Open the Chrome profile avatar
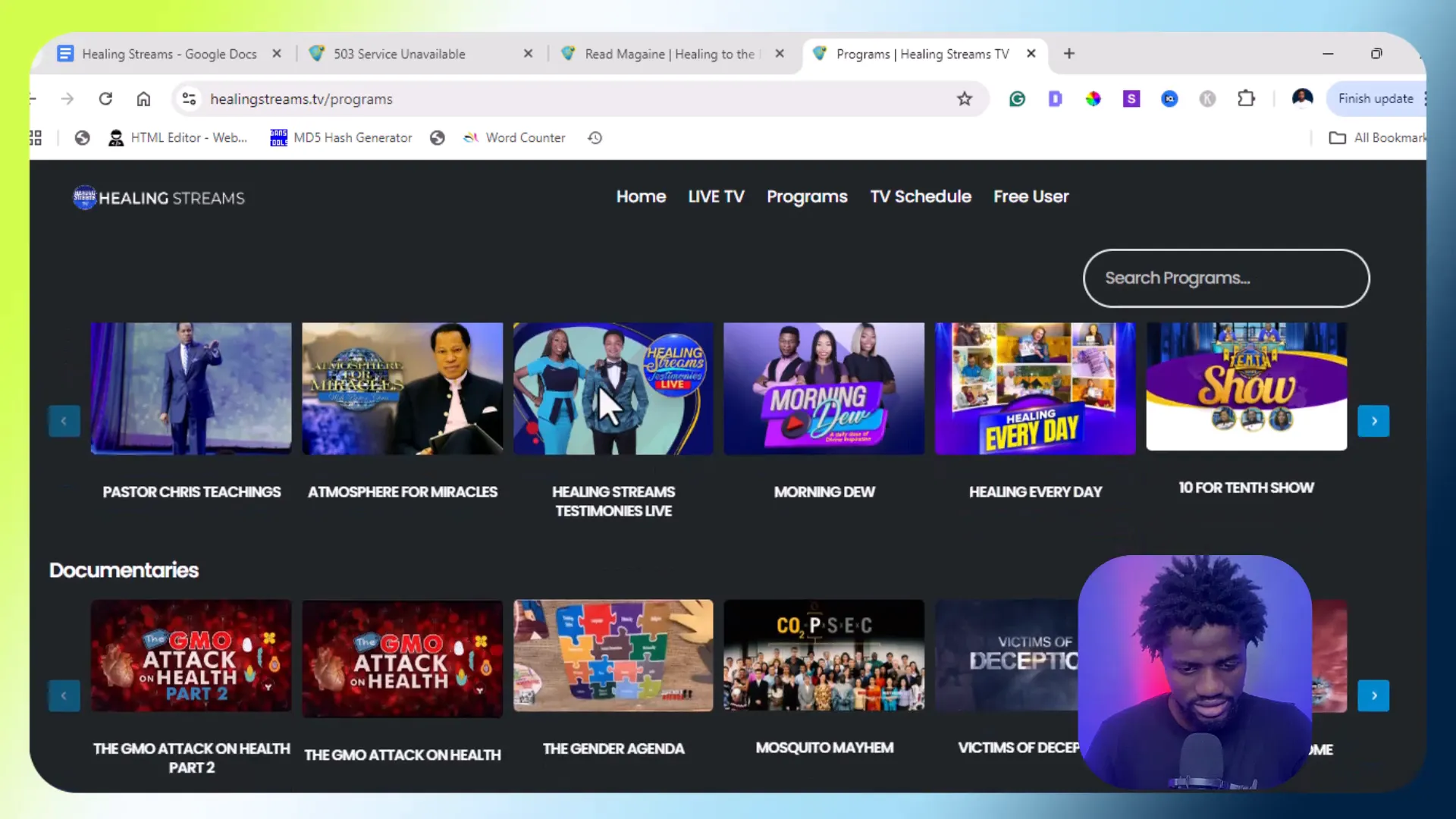1456x819 pixels. (x=1302, y=99)
